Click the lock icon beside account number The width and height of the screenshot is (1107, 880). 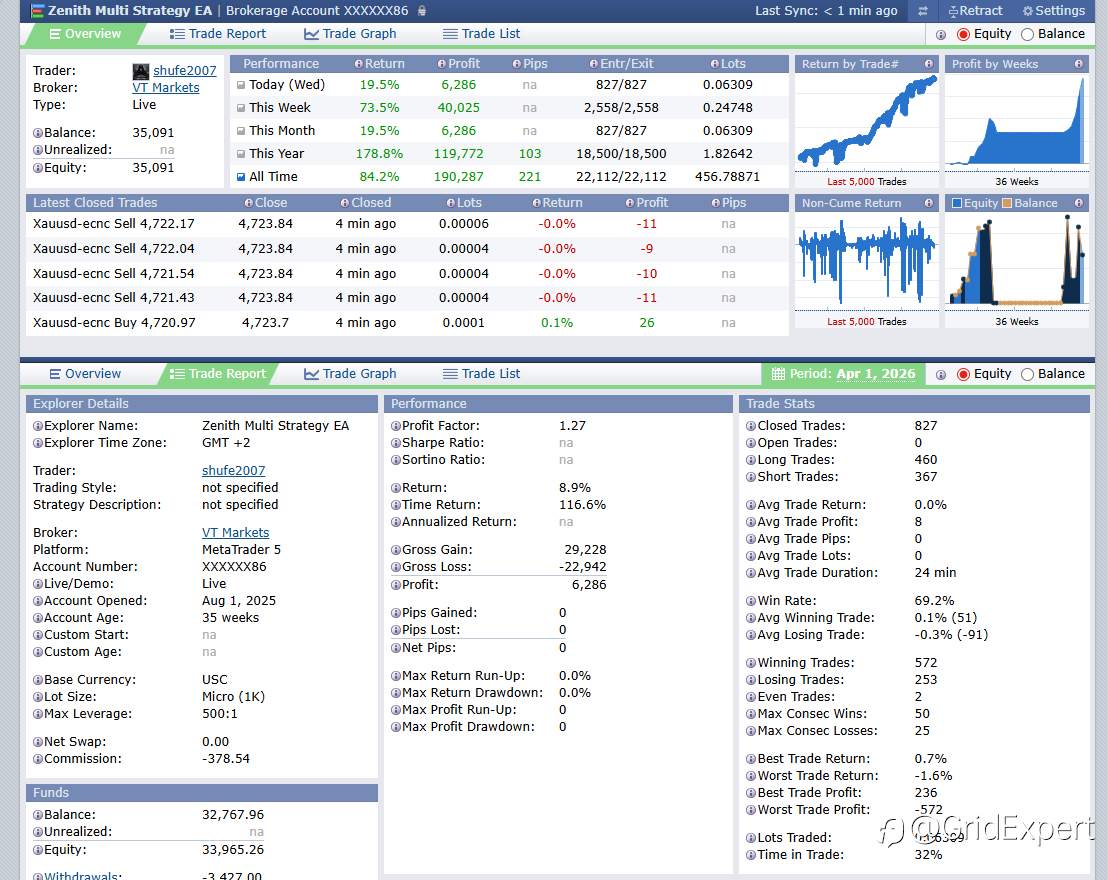[x=422, y=11]
